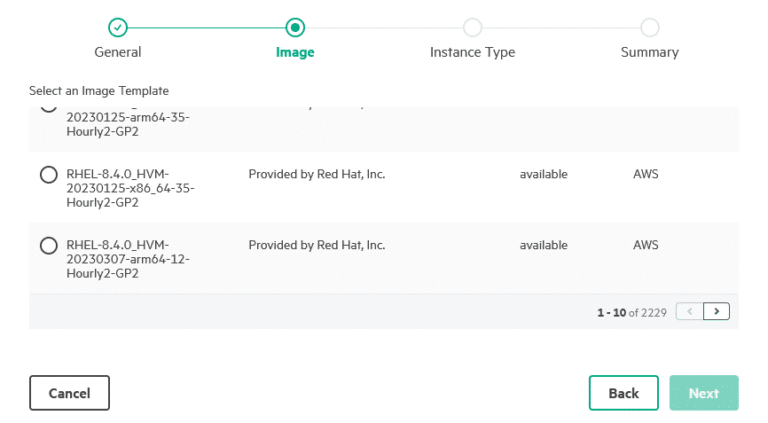
Task: Click the RHEL-8.4.0_HVM-20230307-arm64-12-Hourly2-GP2 image name
Action: (128, 259)
